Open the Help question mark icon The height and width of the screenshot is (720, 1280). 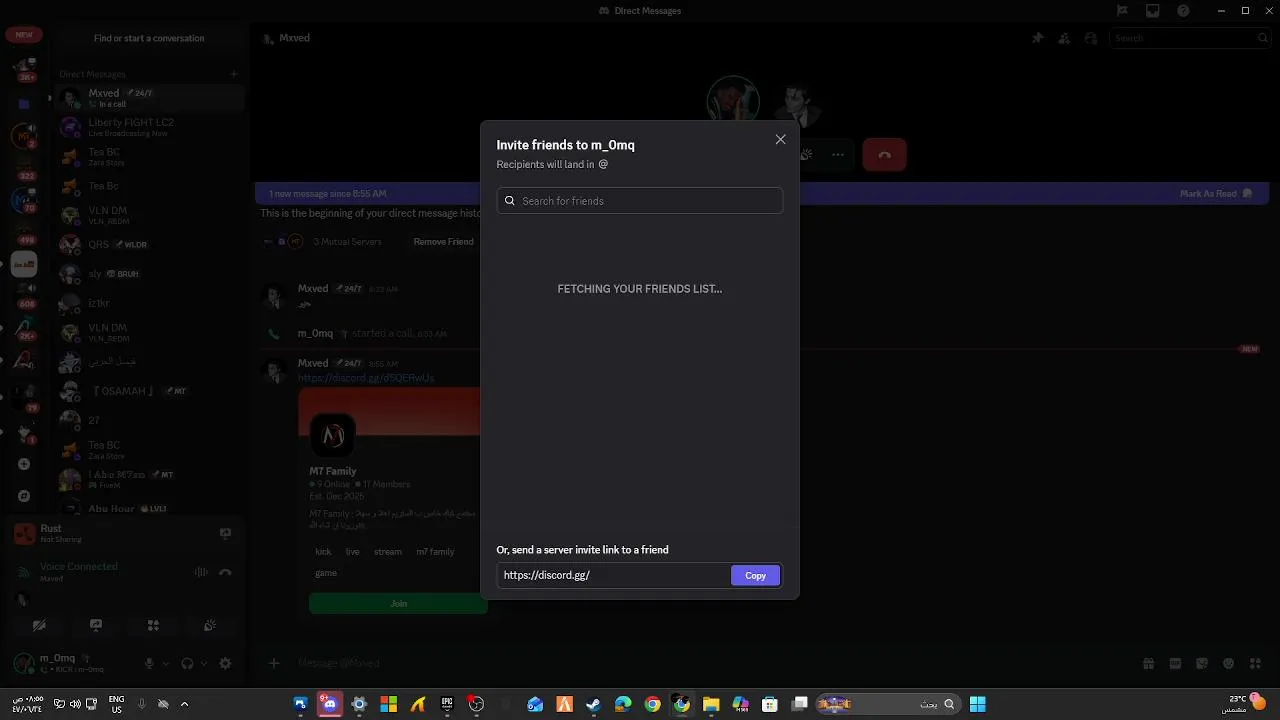(x=1183, y=11)
